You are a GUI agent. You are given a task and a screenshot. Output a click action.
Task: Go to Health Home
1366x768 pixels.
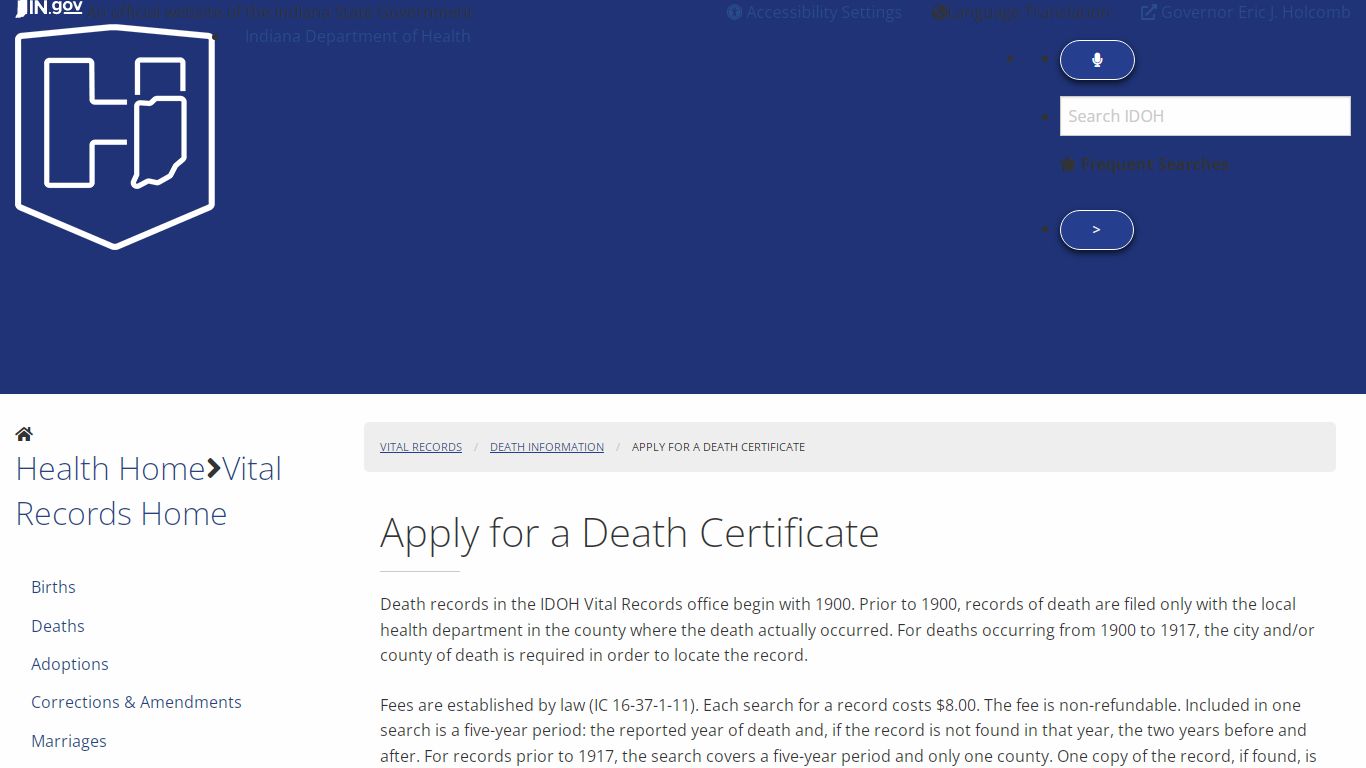click(110, 468)
